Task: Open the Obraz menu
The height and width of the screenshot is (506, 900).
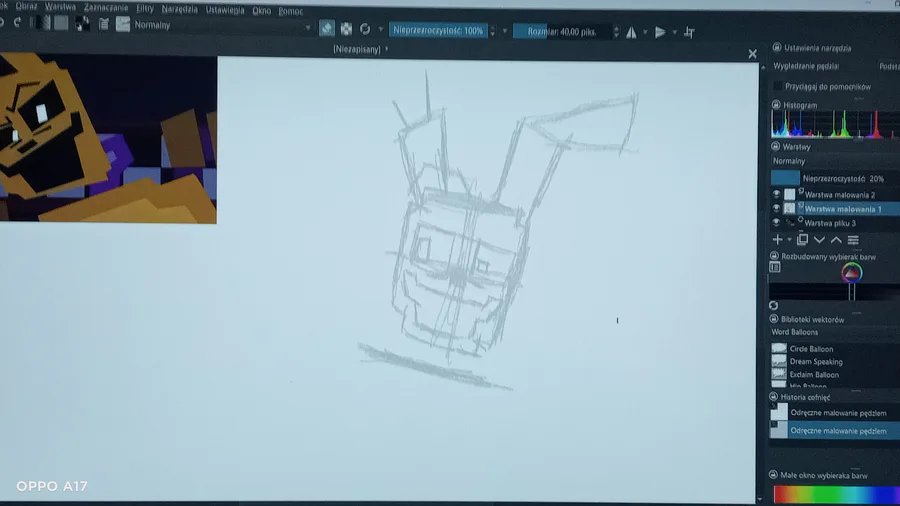Action: [26, 6]
